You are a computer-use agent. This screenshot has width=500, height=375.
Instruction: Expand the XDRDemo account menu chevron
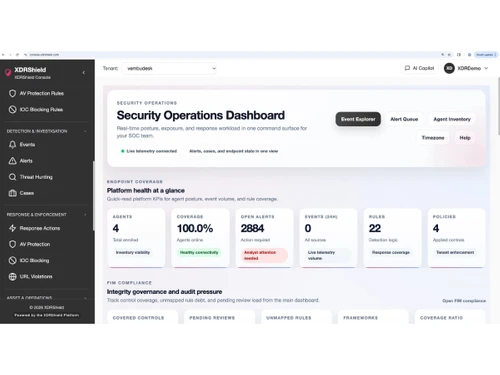[x=486, y=68]
